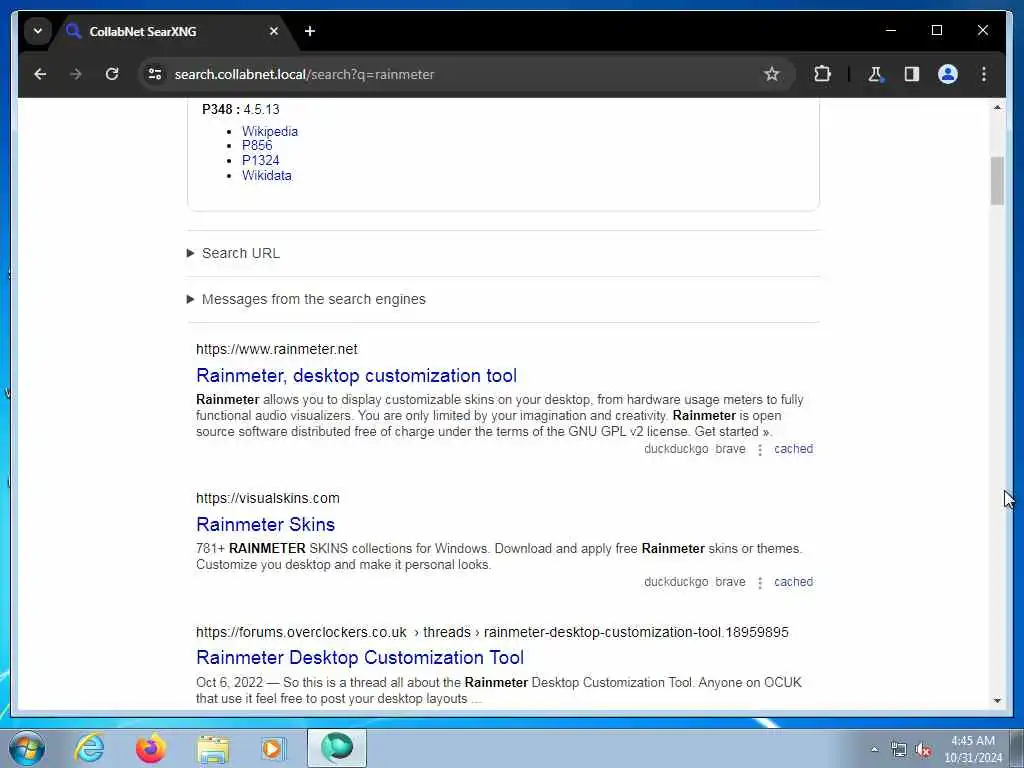Click the https://www.rainmeter.net URL text
Viewport: 1024px width, 768px height.
[x=277, y=349]
